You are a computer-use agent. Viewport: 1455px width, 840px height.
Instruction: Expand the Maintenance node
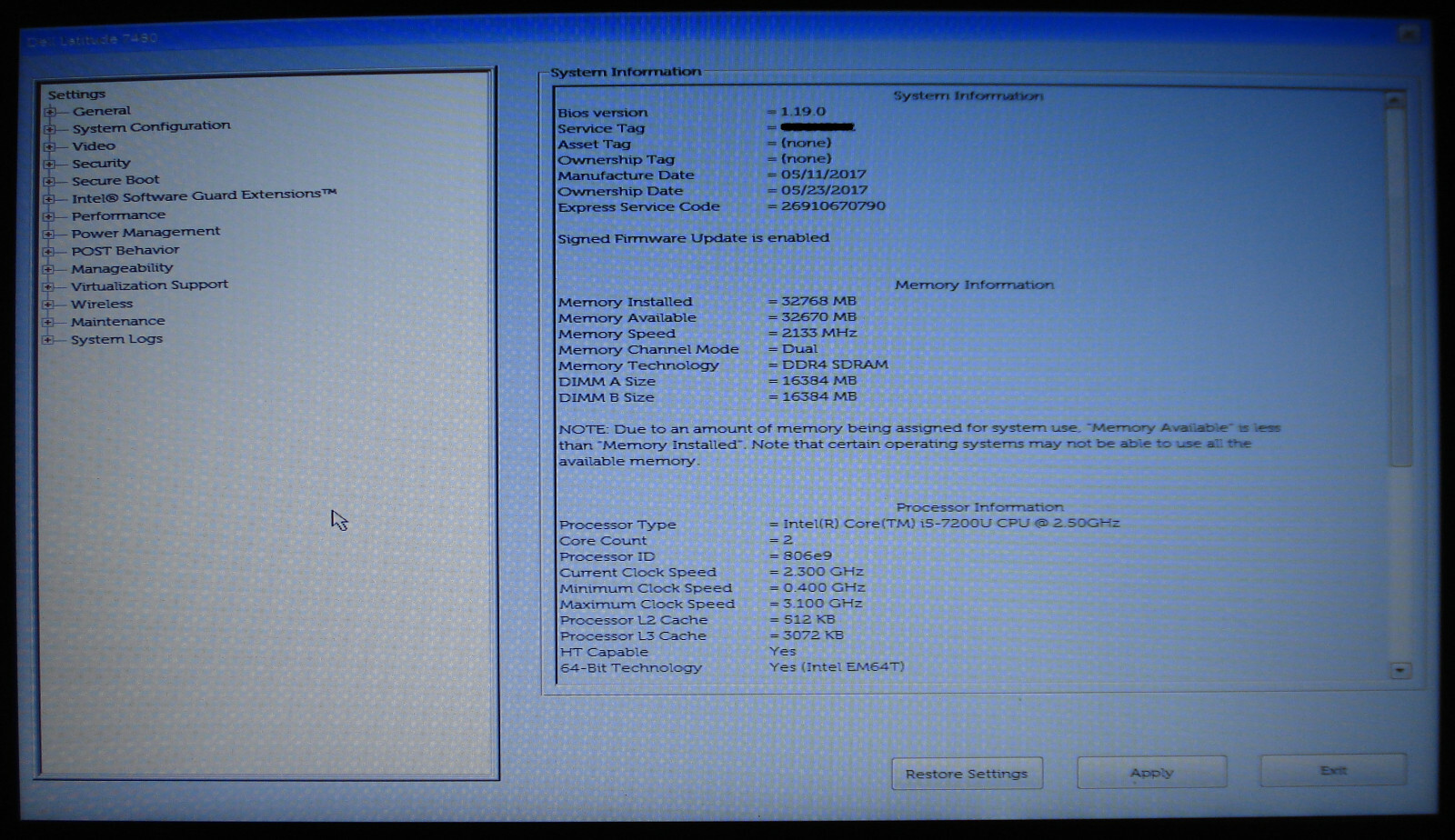[48, 322]
